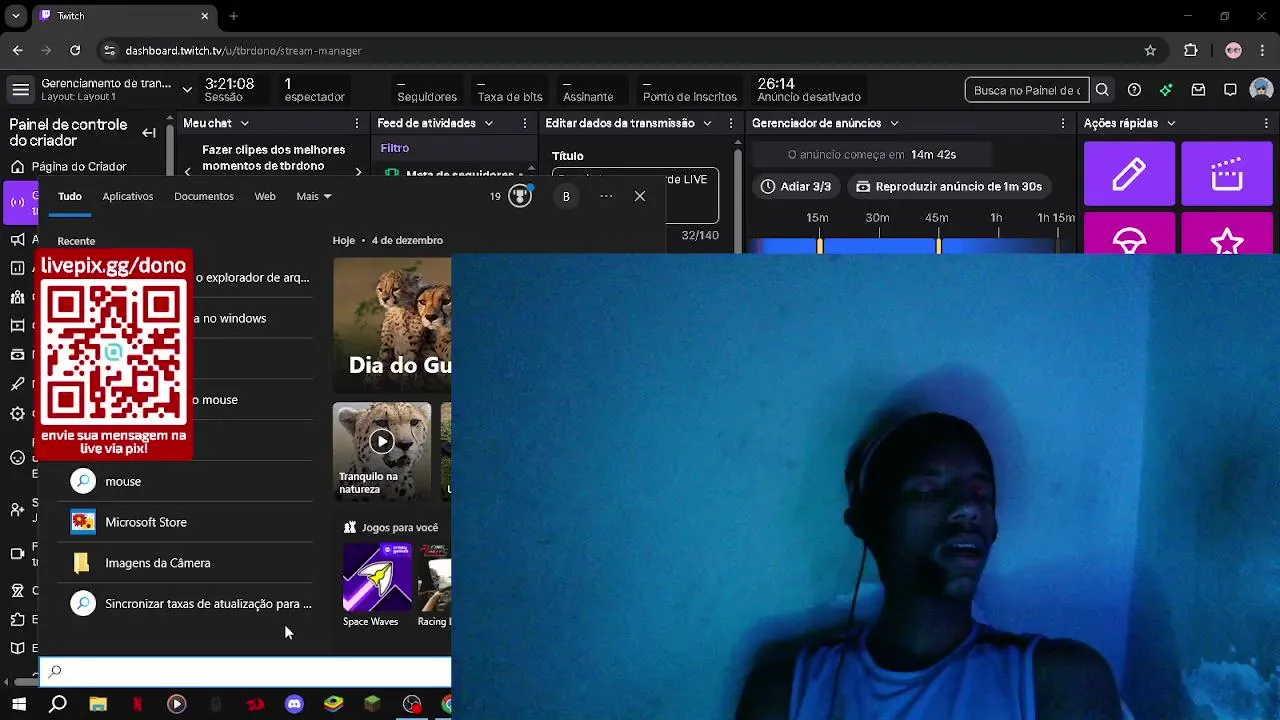This screenshot has width=1280, height=720.
Task: Open Discord from taskbar
Action: (x=294, y=705)
